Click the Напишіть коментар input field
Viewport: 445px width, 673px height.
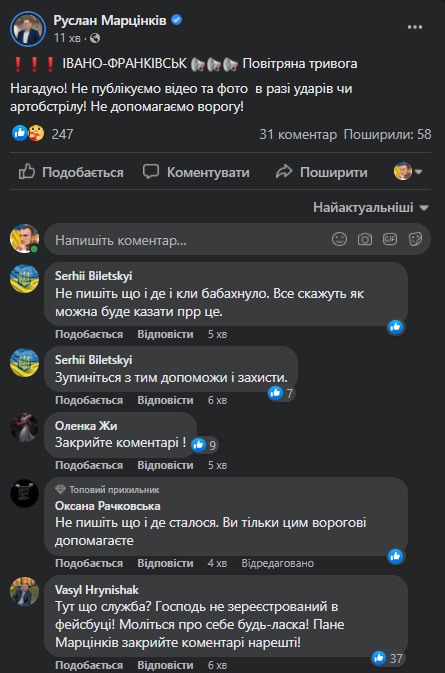[x=191, y=239]
